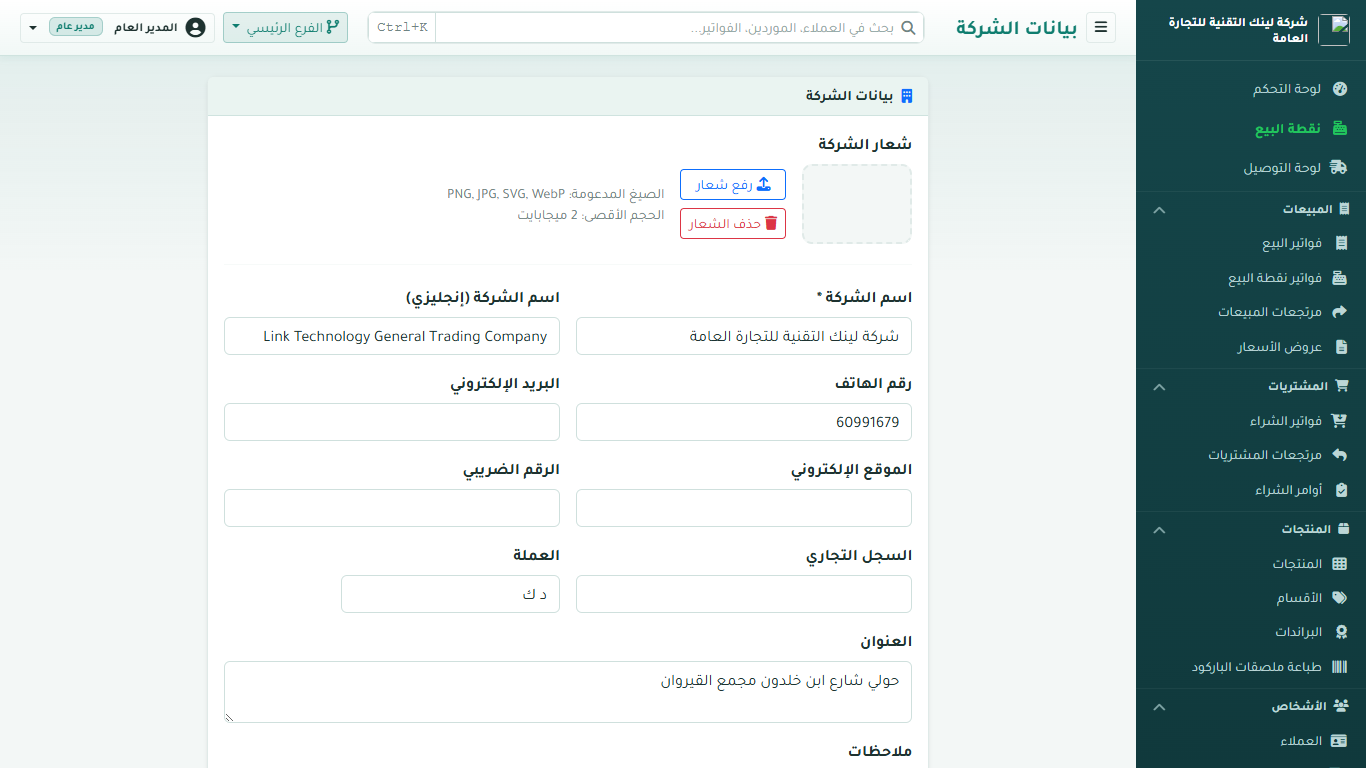Image resolution: width=1366 pixels, height=768 pixels.
Task: Click the ملاحظات label
Action: [x=880, y=751]
